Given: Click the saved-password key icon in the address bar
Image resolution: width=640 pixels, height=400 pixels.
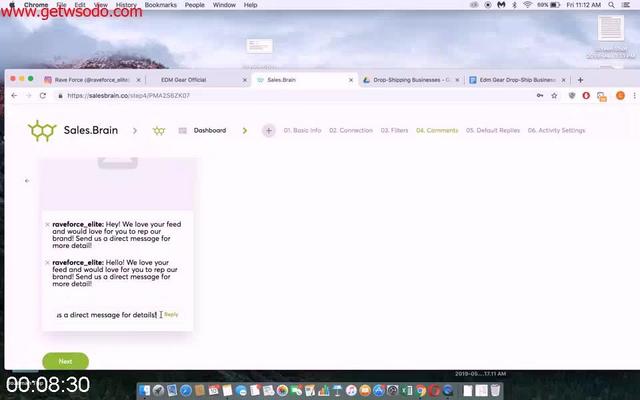Looking at the screenshot, I should (540, 96).
